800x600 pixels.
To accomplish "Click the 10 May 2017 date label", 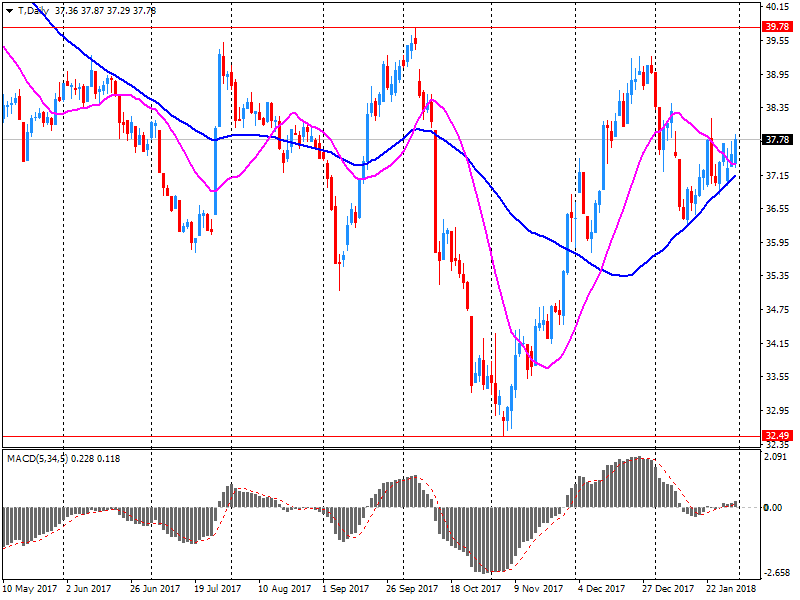I will 29,590.
